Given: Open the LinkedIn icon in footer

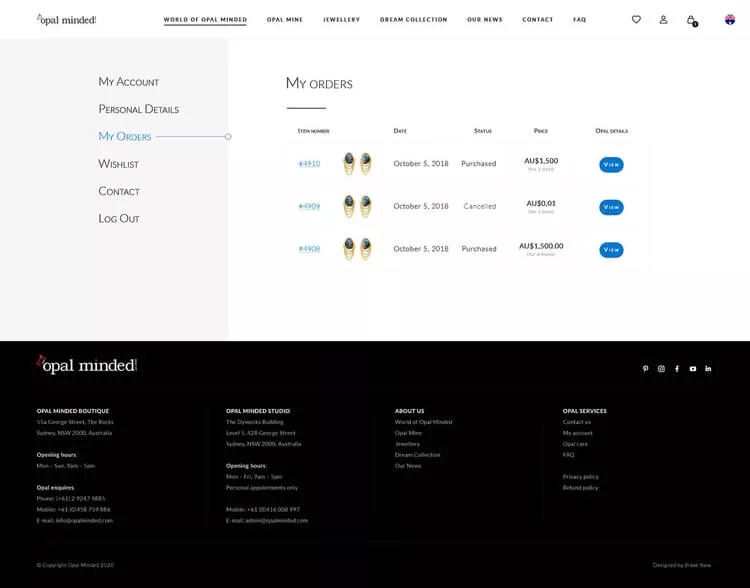Looking at the screenshot, I should [x=708, y=368].
